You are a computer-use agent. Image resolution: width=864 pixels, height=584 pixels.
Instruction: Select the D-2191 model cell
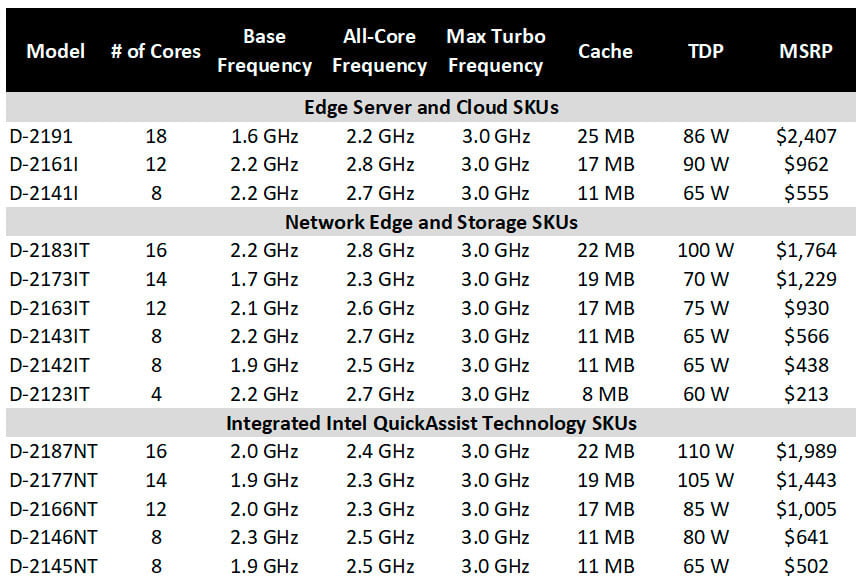(40, 136)
